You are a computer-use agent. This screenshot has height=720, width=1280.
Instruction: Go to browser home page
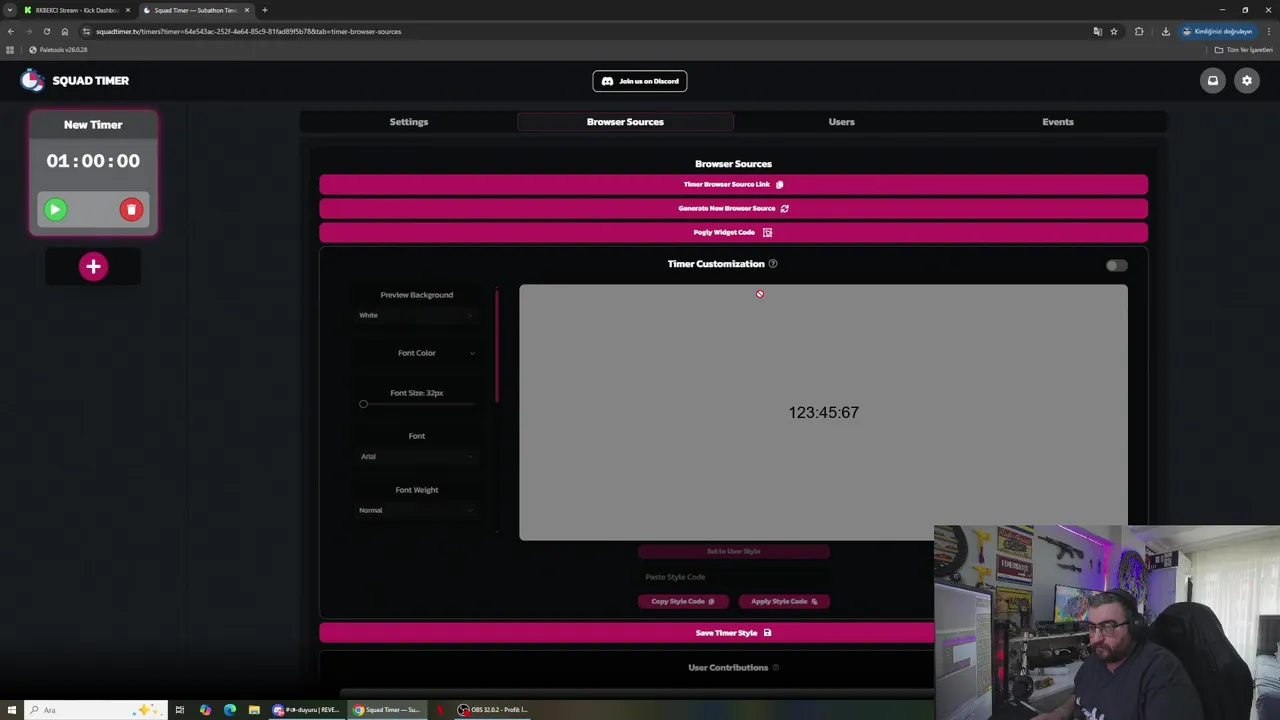(x=65, y=31)
